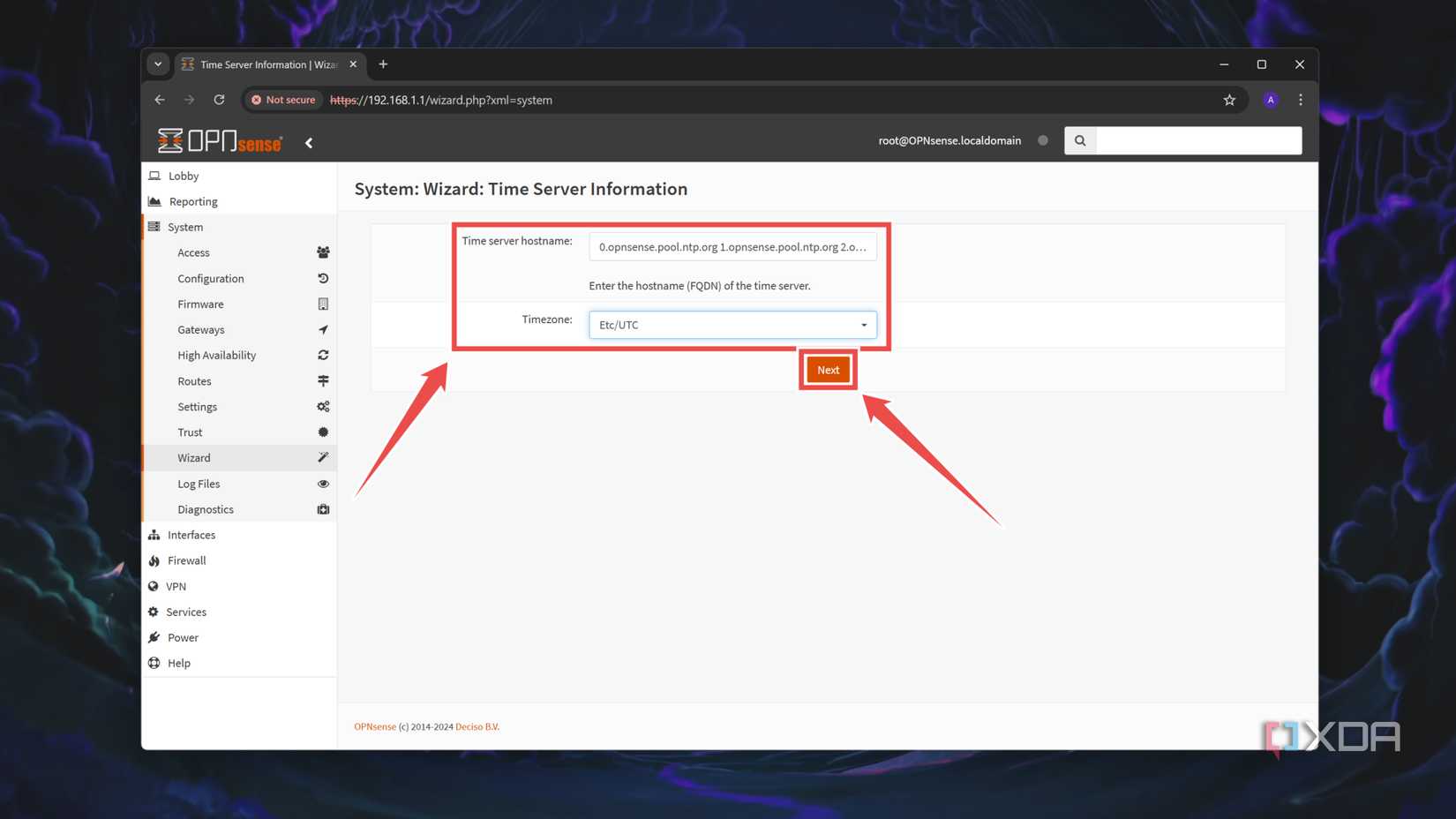Image resolution: width=1456 pixels, height=819 pixels.
Task: Open Settings using the gear icon
Action: [323, 406]
